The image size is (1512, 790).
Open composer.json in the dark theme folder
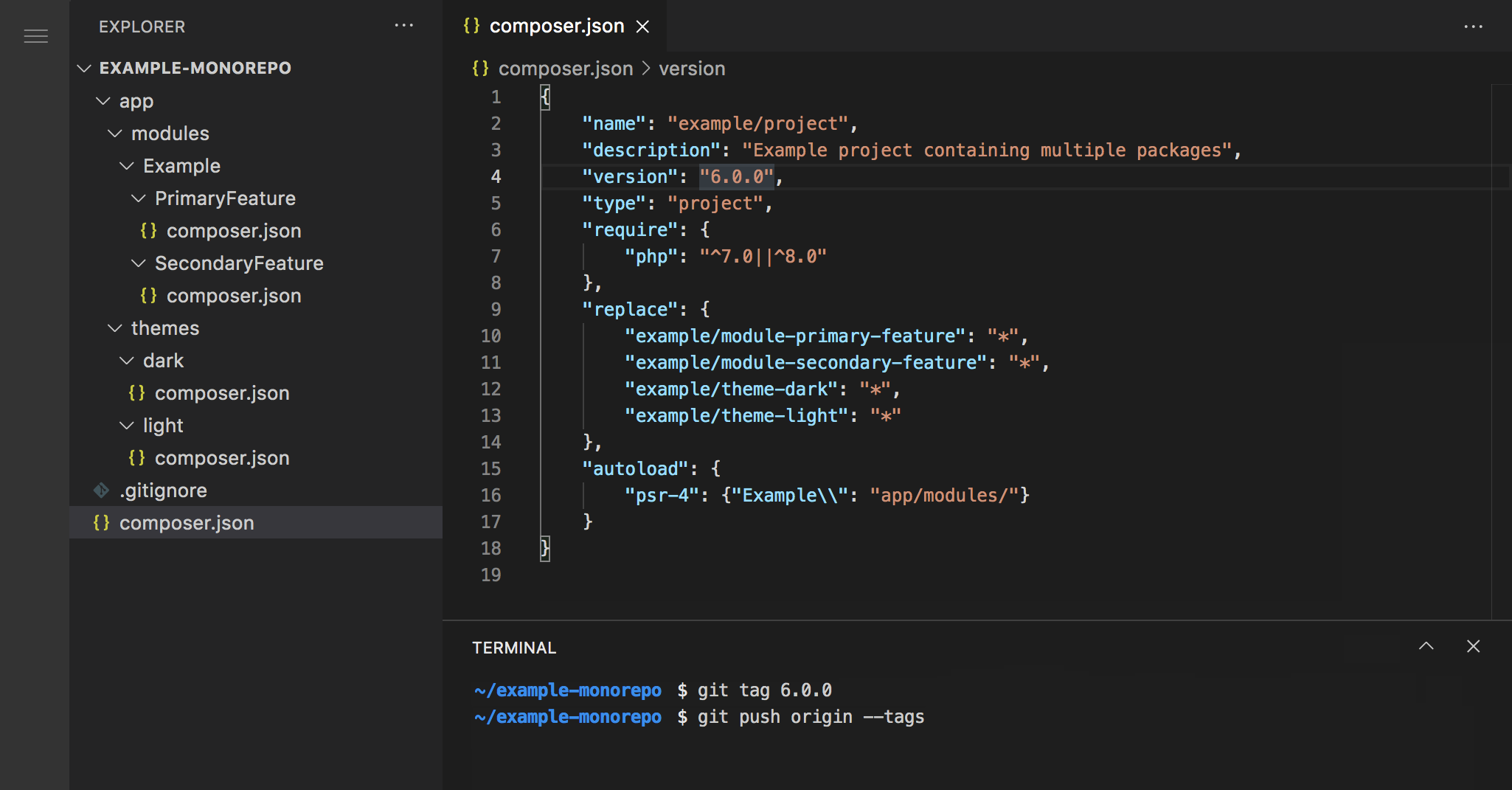(x=222, y=392)
